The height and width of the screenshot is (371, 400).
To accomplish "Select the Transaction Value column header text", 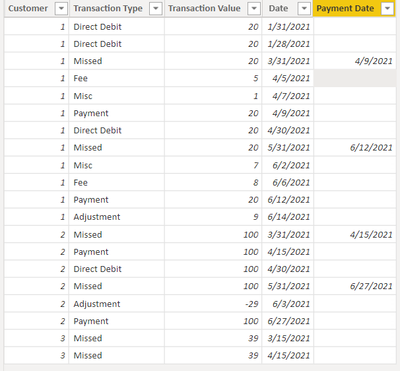I will [x=204, y=9].
